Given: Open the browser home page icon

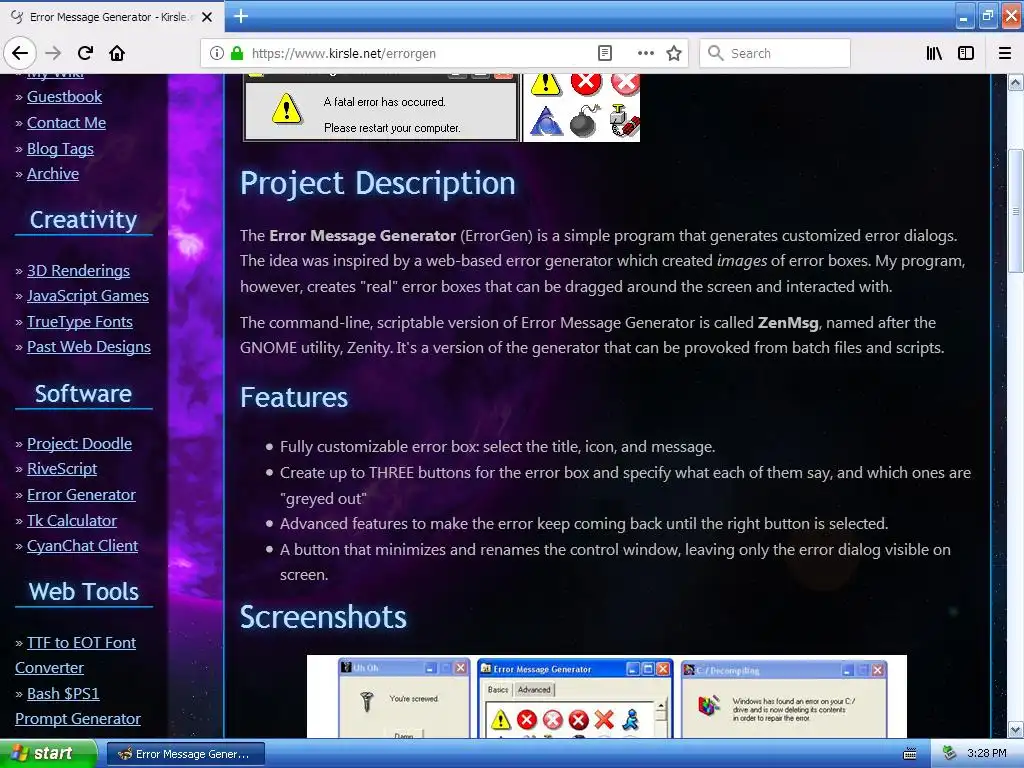Looking at the screenshot, I should 117,53.
